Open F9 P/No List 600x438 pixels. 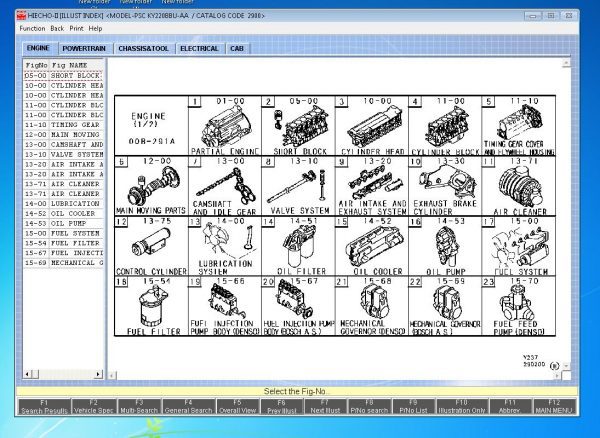(413, 407)
